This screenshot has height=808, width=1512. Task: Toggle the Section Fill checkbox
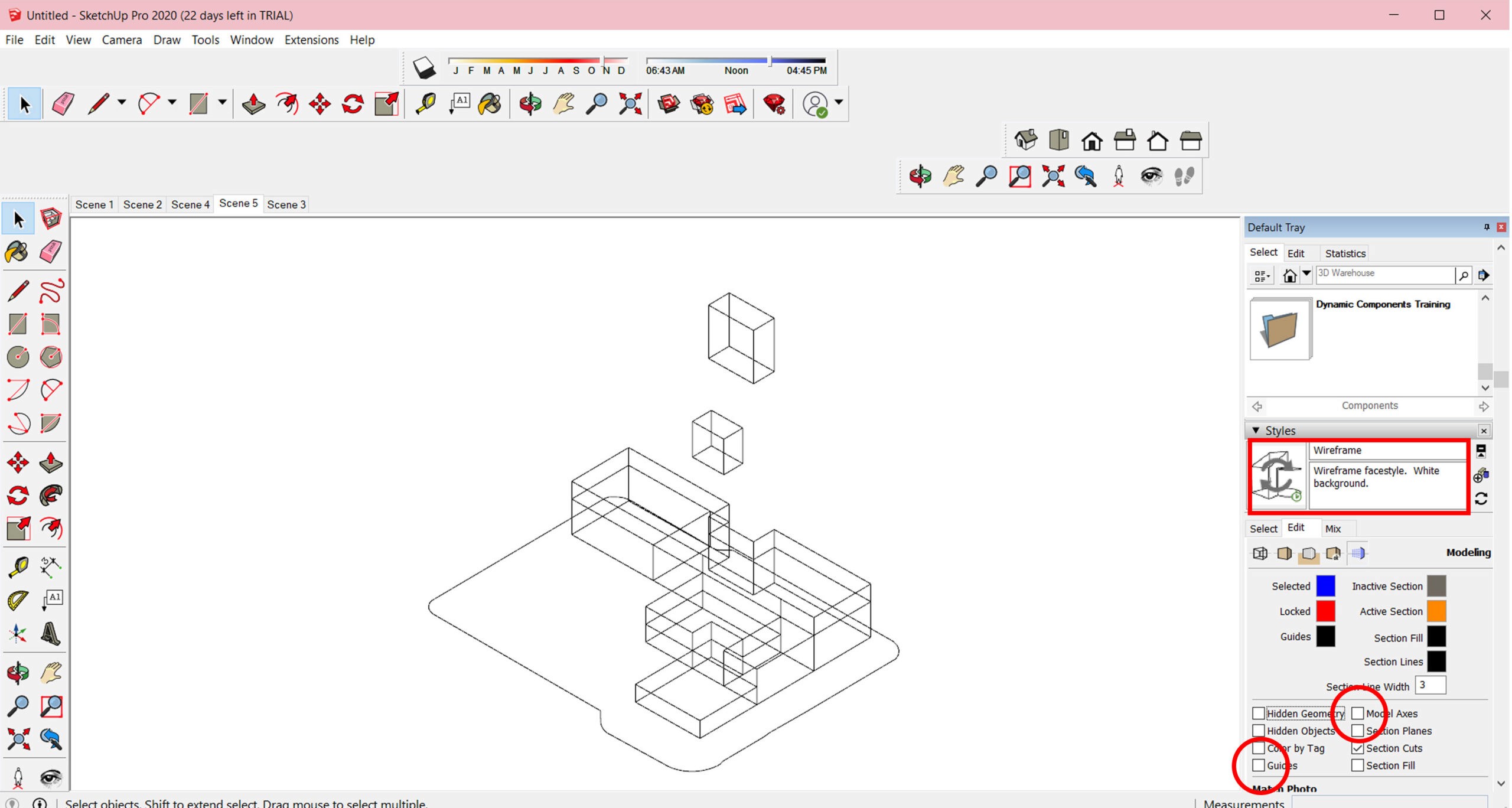(x=1358, y=765)
